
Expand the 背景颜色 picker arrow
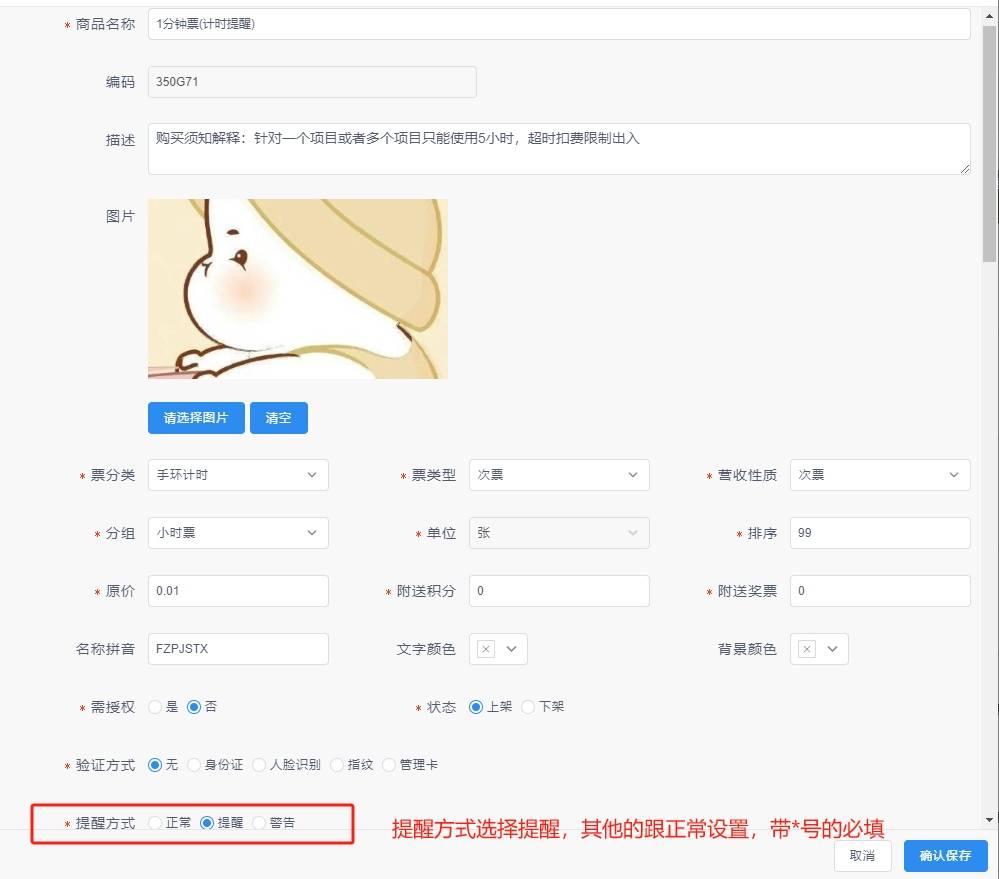coord(832,649)
